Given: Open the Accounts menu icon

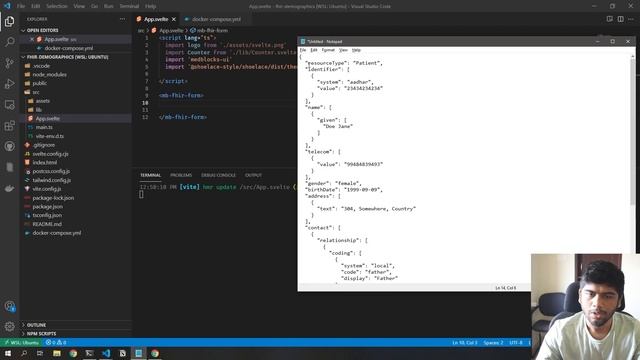Looking at the screenshot, I should click(x=9, y=306).
